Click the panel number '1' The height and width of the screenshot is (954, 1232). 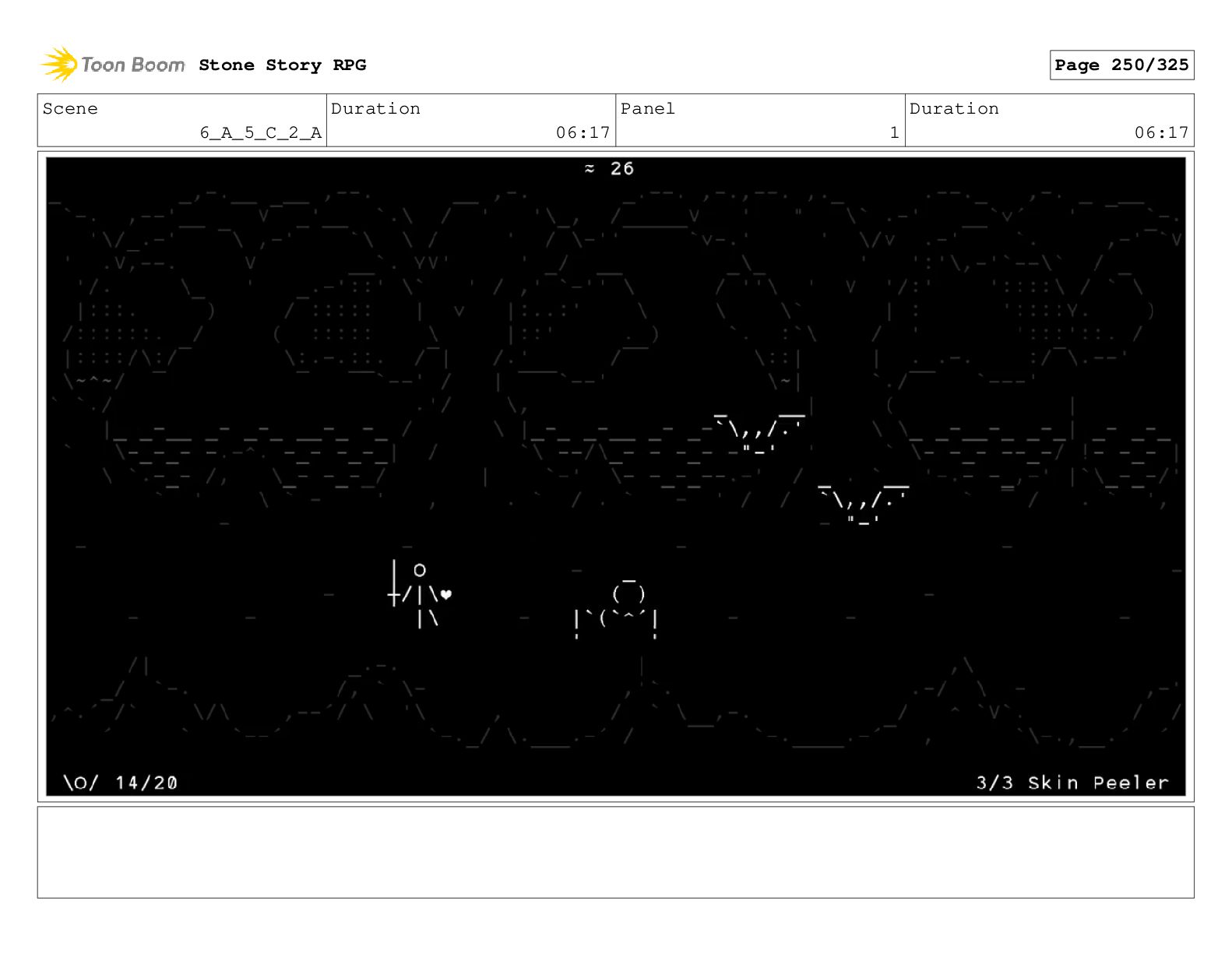tap(894, 132)
